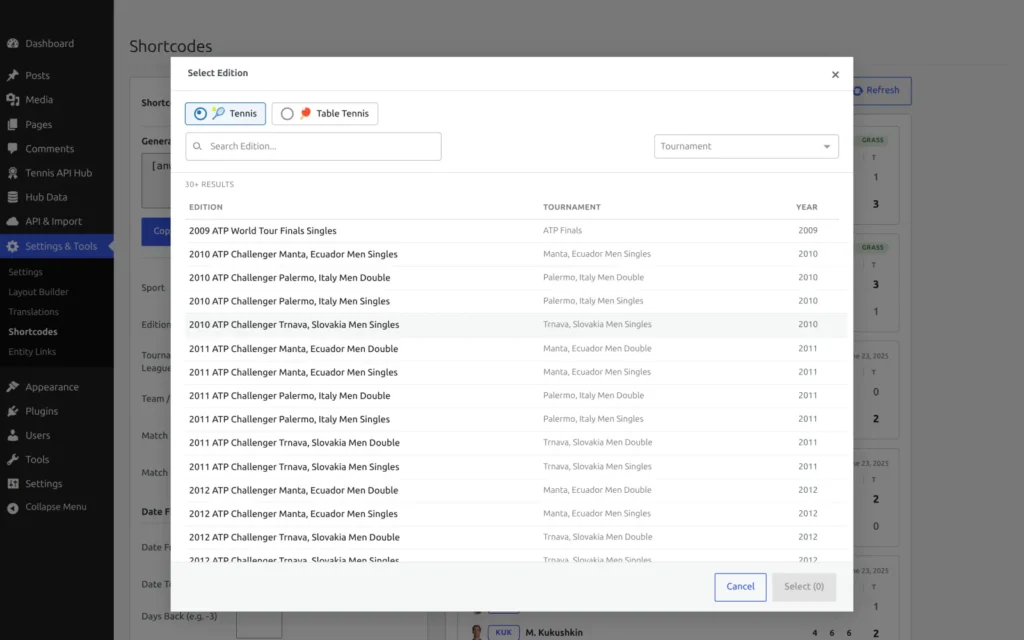Click the Refresh button behind dialog
The width and height of the screenshot is (1024, 640).
882,90
